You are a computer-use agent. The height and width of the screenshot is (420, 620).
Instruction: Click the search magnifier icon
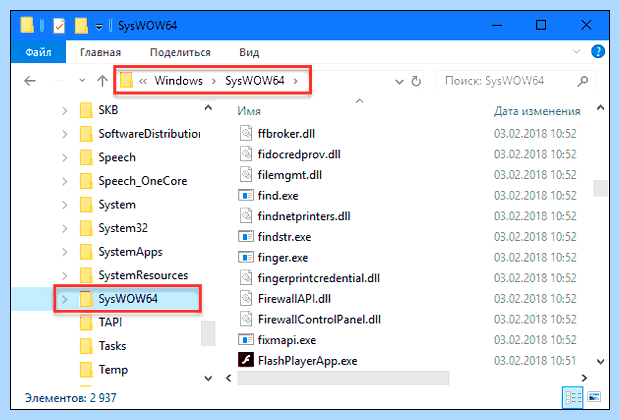[x=582, y=81]
